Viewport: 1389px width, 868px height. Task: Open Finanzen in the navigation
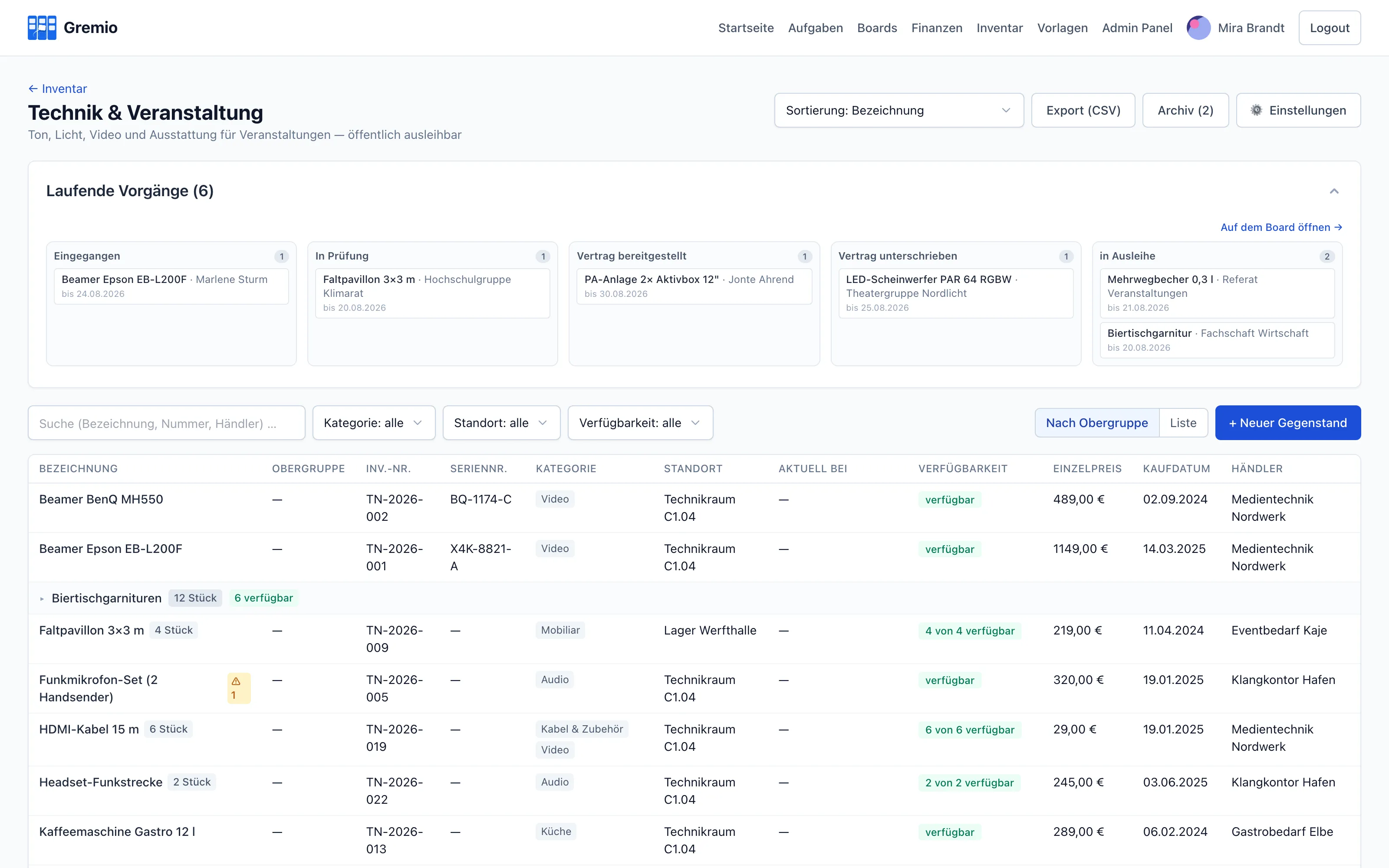[x=937, y=27]
